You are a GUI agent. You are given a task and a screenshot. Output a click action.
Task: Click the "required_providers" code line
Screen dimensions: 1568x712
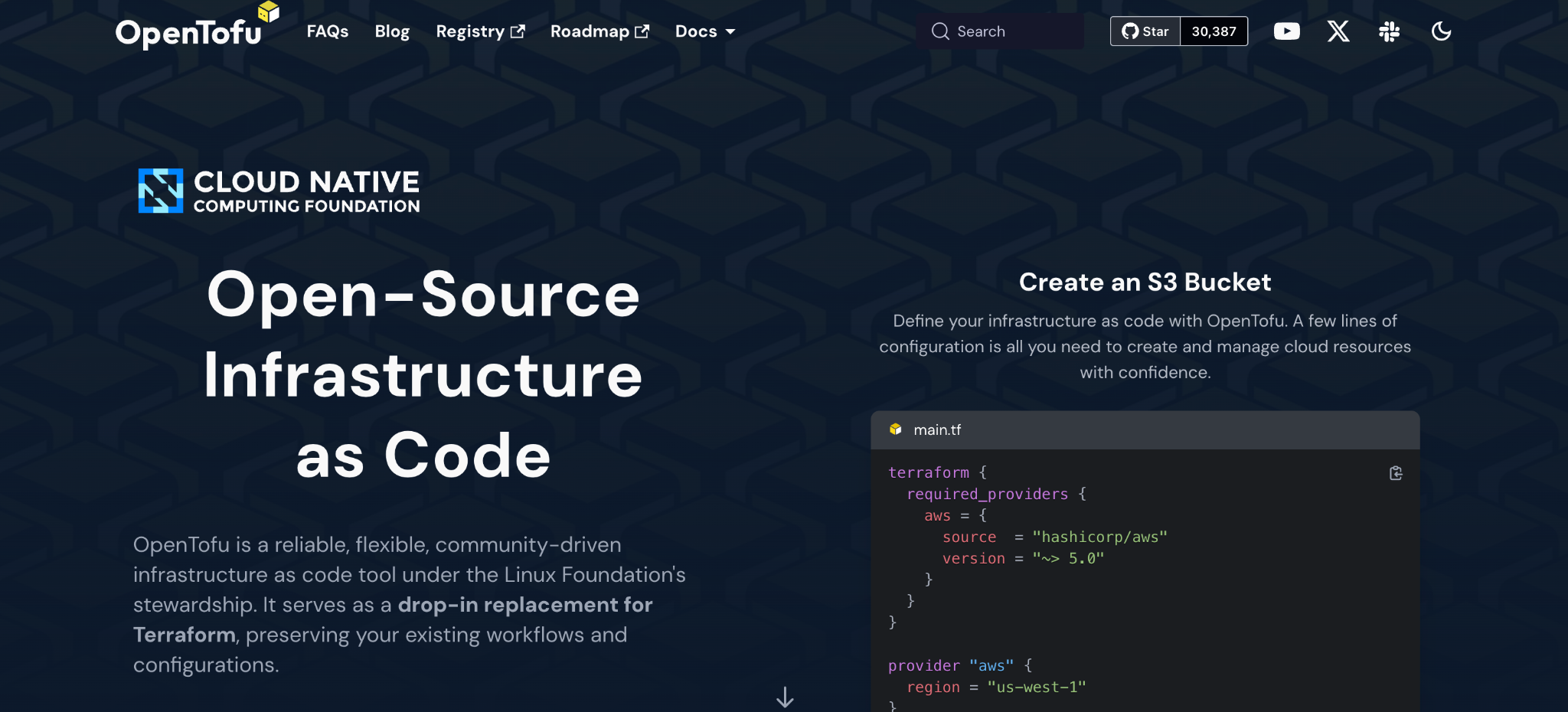996,494
